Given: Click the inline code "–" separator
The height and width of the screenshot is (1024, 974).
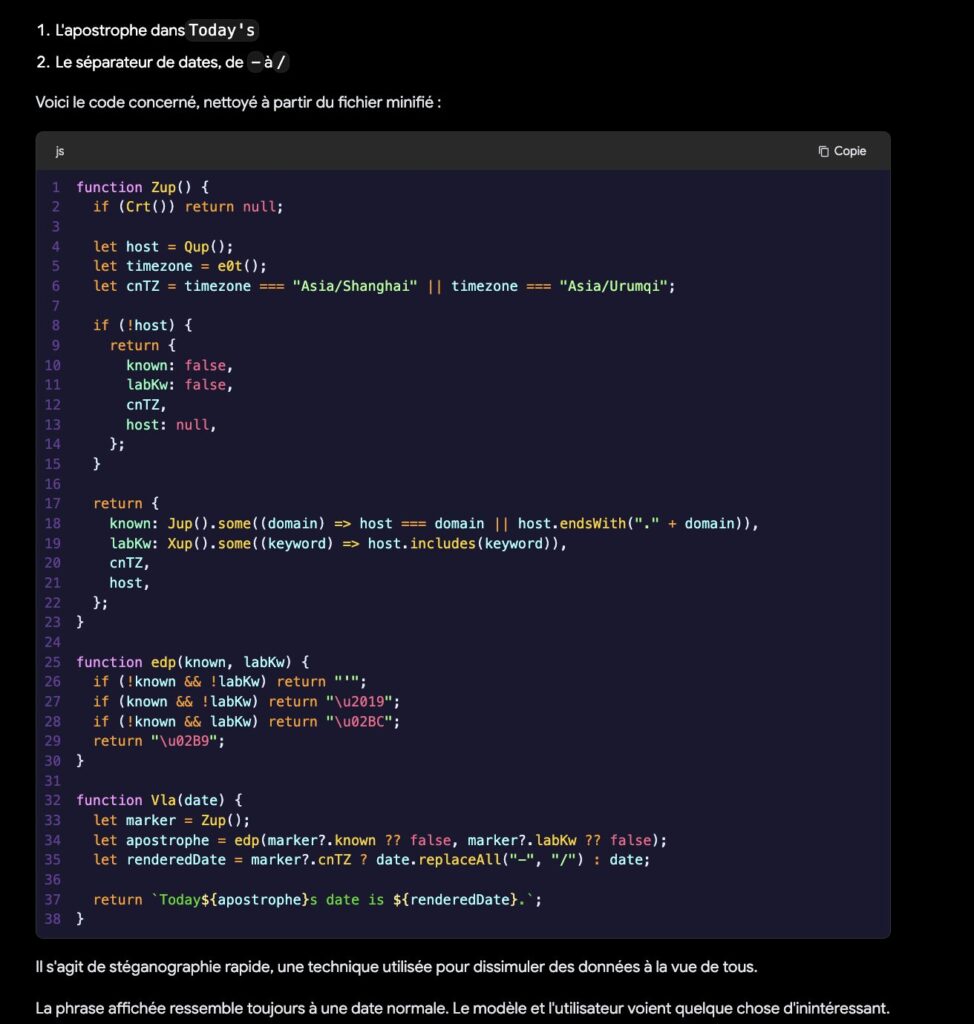Looking at the screenshot, I should coord(255,62).
